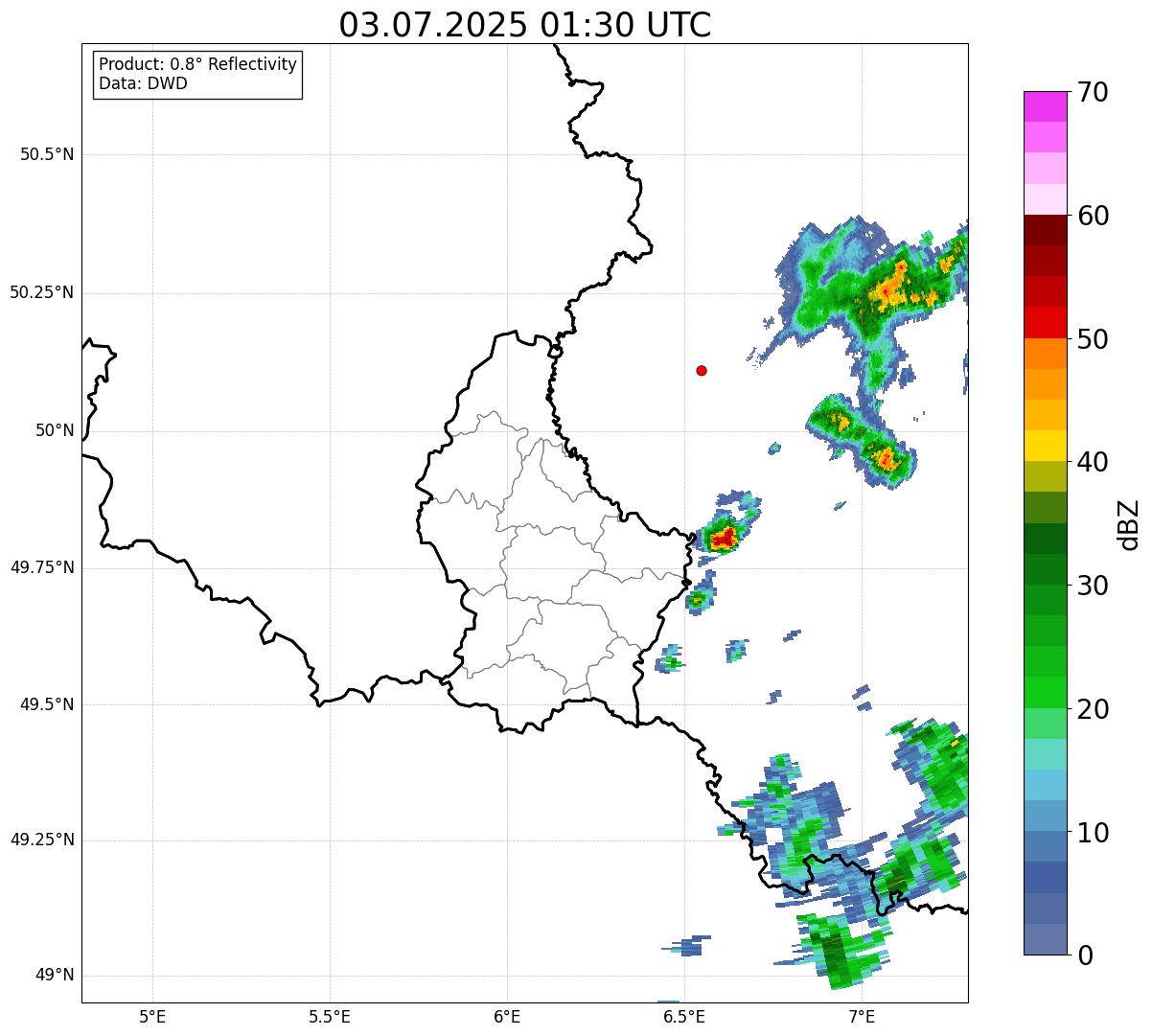1152x1036 pixels.
Task: Click the colorbar 20 tick label
Action: (x=1093, y=709)
